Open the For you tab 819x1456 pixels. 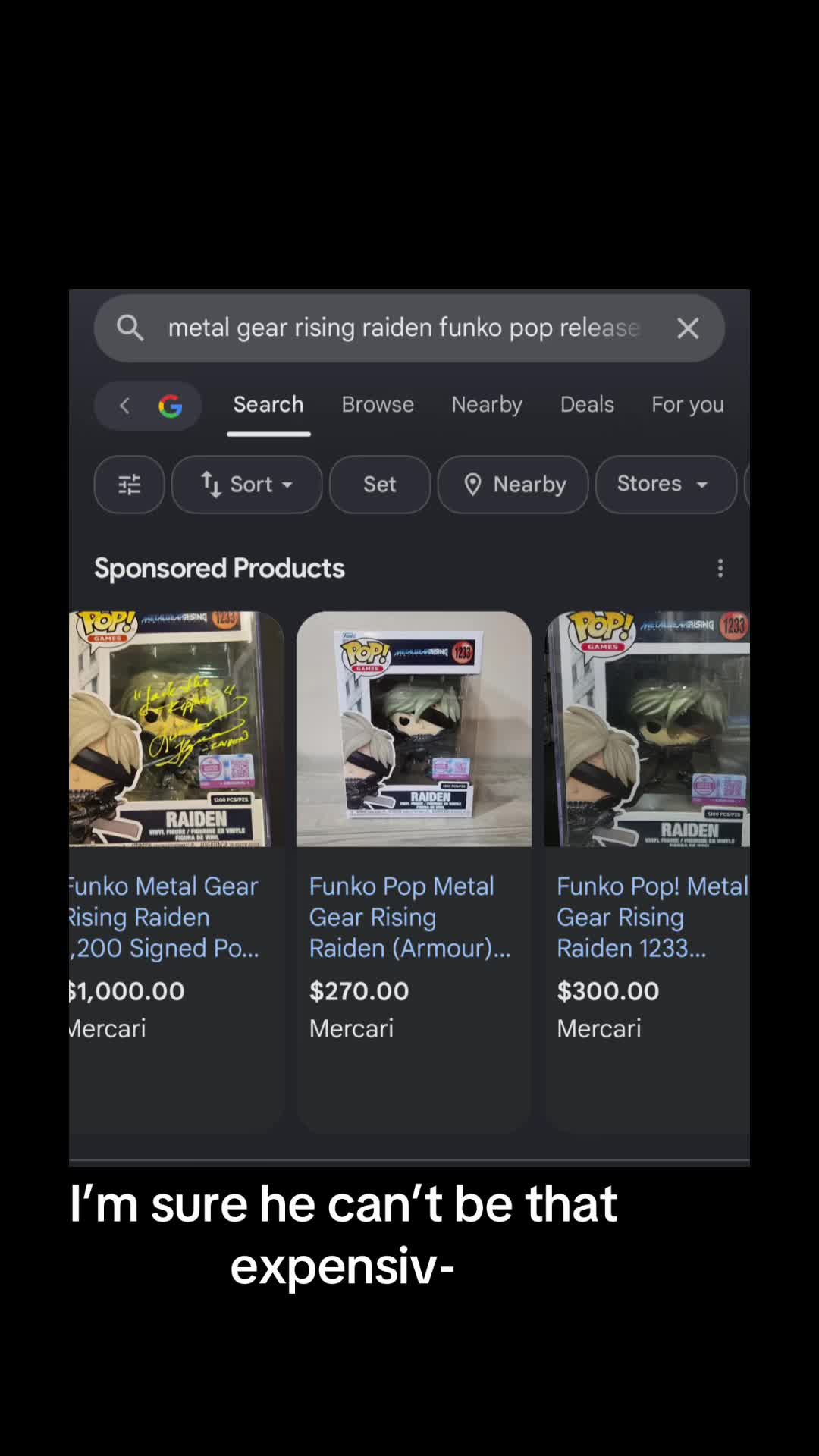point(688,405)
